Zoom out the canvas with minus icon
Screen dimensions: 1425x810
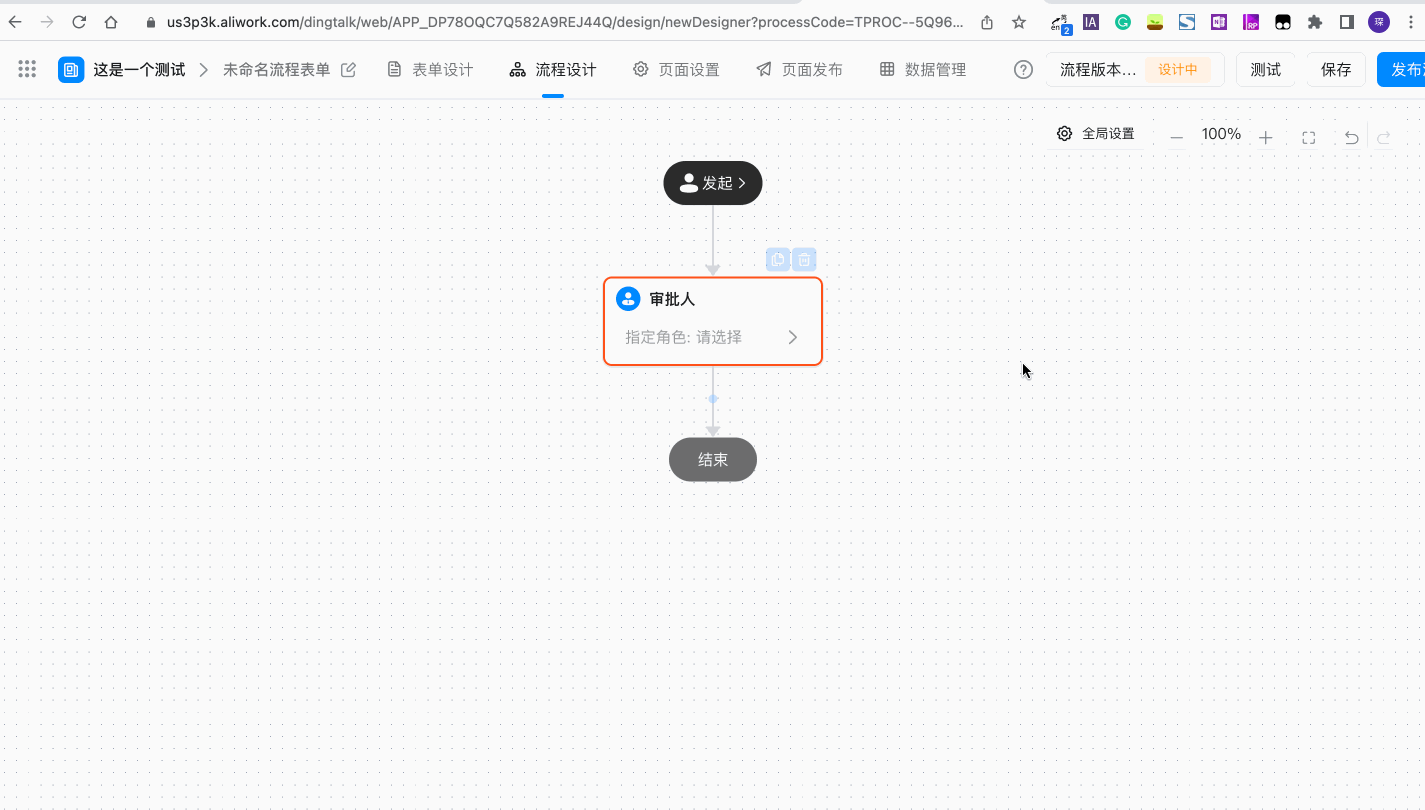1177,138
